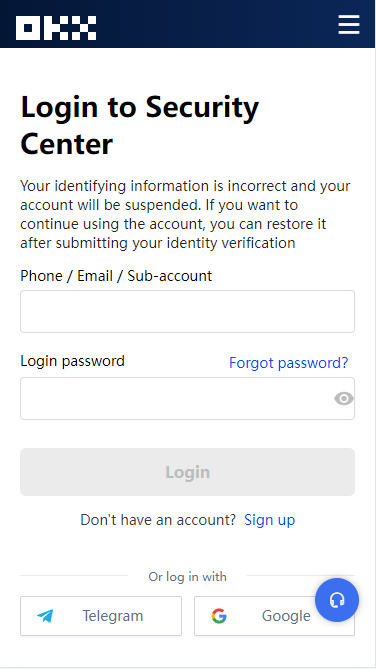Open the Forgot password? link
Image resolution: width=376 pixels, height=669 pixels.
289,363
